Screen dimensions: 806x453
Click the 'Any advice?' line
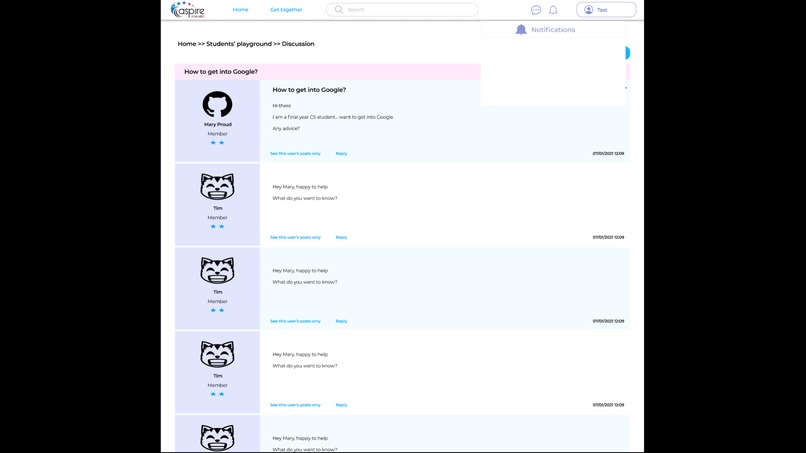click(286, 129)
